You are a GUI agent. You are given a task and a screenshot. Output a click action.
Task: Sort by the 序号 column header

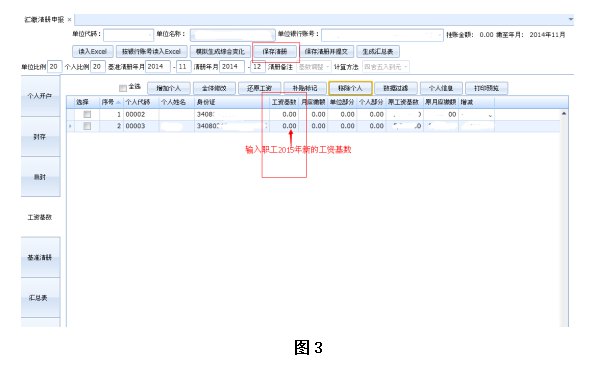coord(111,102)
